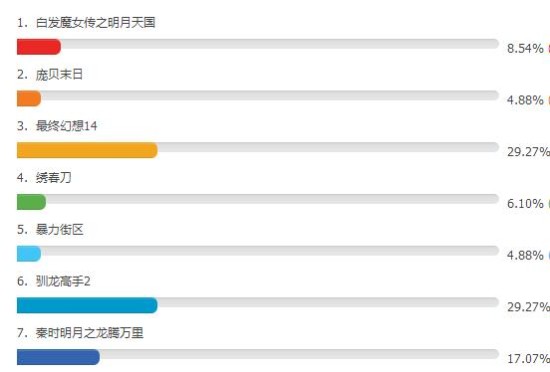Click the green bar for 绣春刀
The image size is (550, 372).
click(x=31, y=202)
